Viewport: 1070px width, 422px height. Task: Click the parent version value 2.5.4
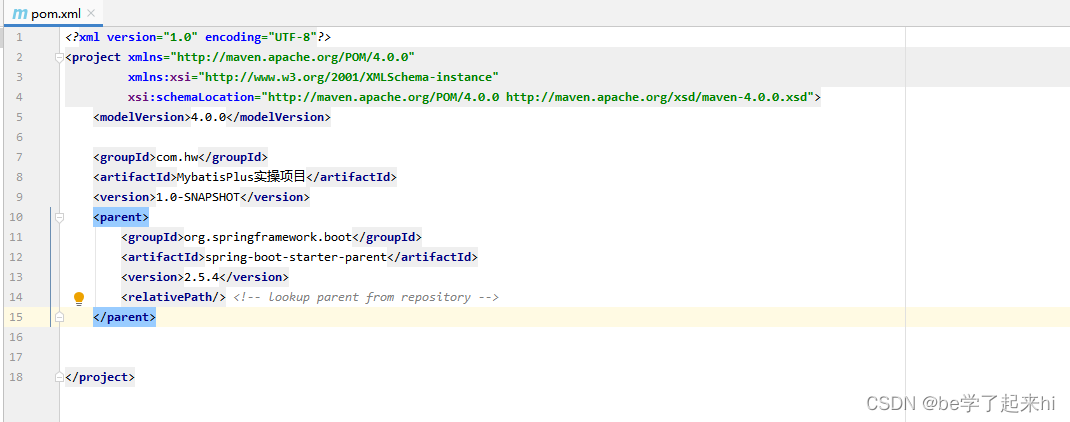pyautogui.click(x=201, y=277)
